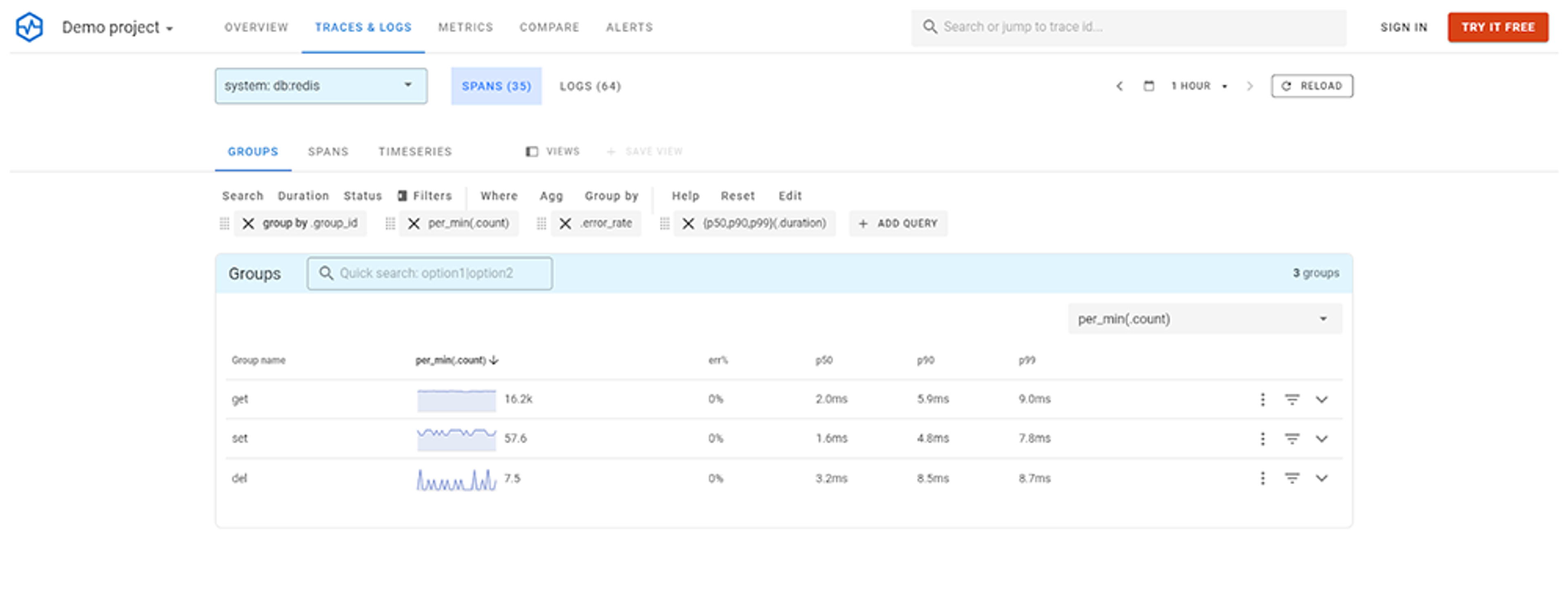Switch to the Timeseries tab
Image resolution: width=1568 pixels, height=604 pixels.
coord(414,151)
